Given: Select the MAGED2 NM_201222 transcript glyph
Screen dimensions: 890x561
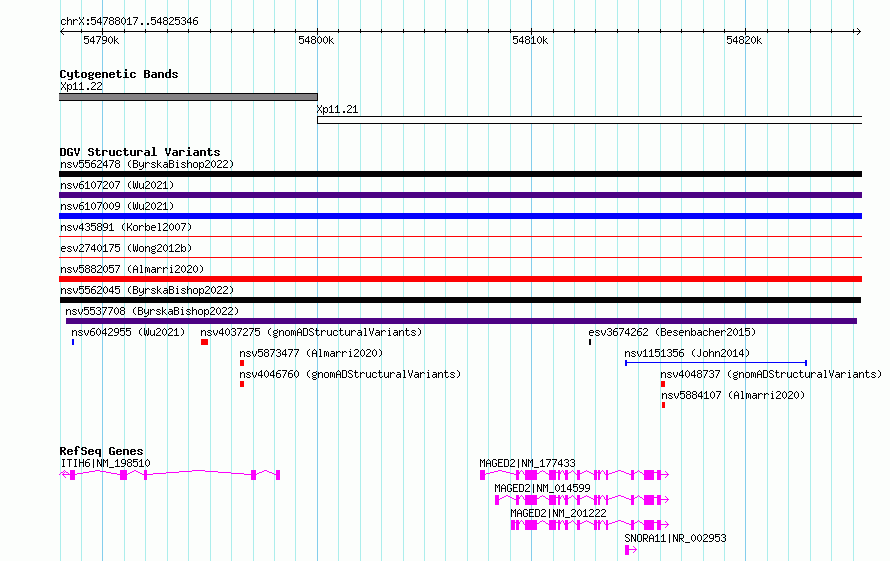Looking at the screenshot, I should [x=590, y=525].
